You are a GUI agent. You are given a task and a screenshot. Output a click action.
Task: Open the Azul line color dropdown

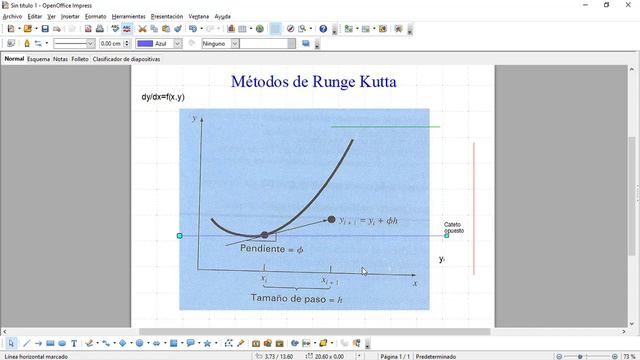coord(178,43)
